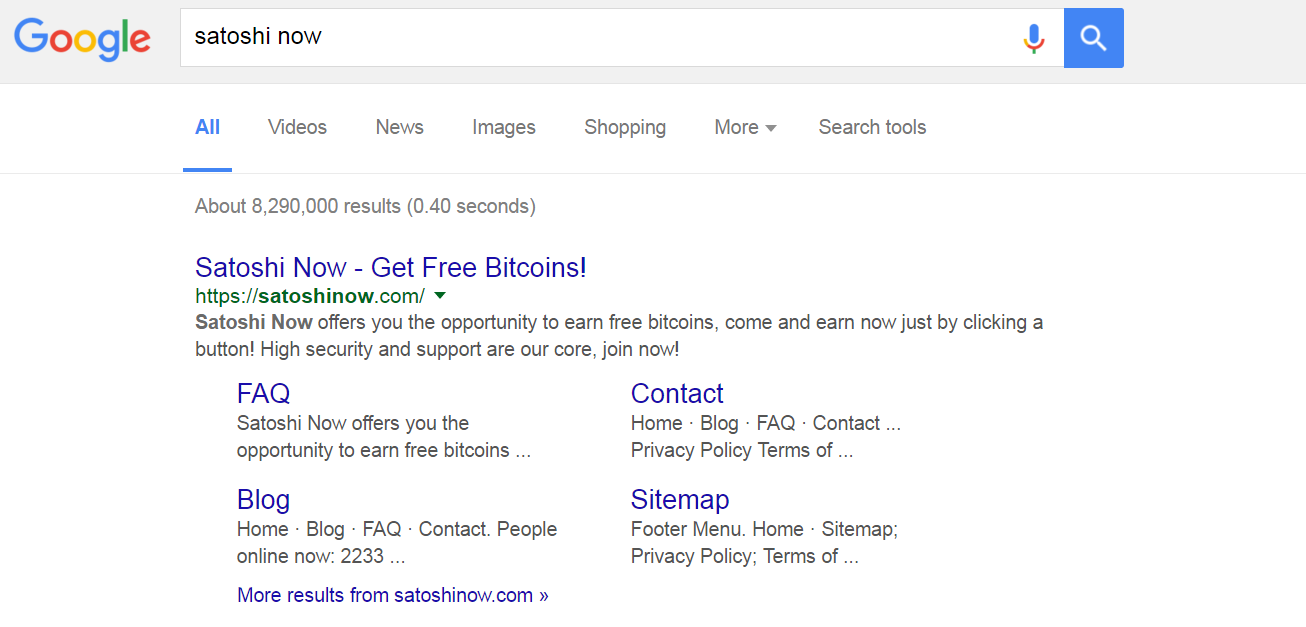Click the green satoshinow.com URL text
The image size is (1306, 627).
pyautogui.click(x=310, y=296)
